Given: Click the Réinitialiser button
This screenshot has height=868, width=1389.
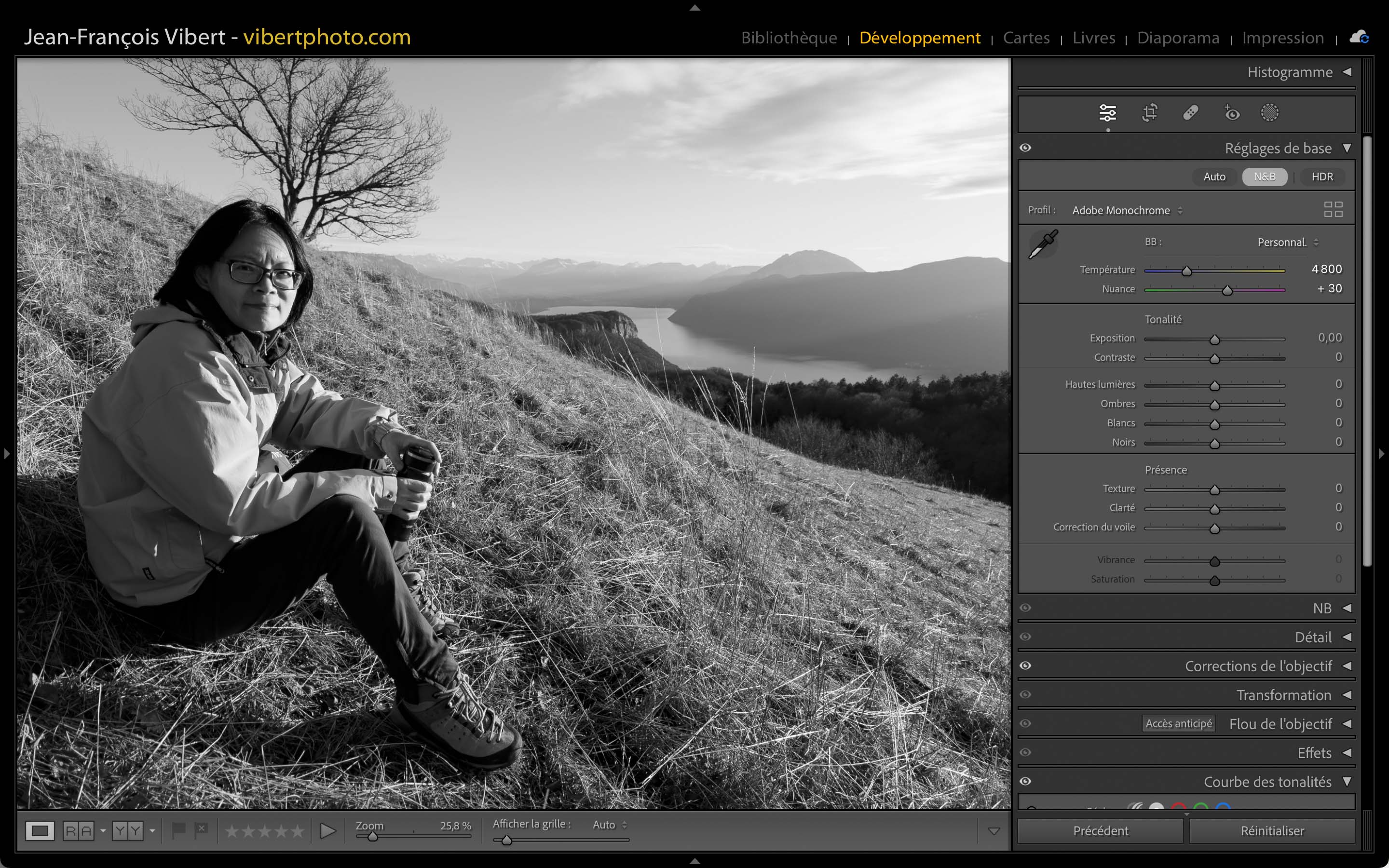Looking at the screenshot, I should tap(1272, 831).
